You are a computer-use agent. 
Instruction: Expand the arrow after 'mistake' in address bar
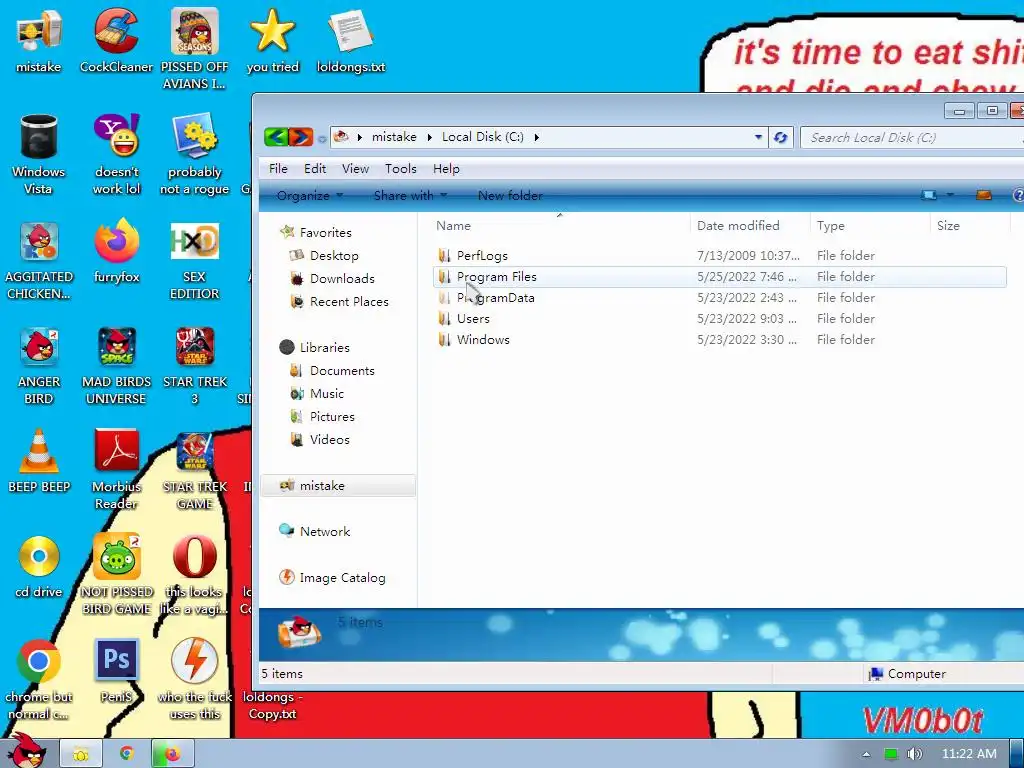click(429, 137)
